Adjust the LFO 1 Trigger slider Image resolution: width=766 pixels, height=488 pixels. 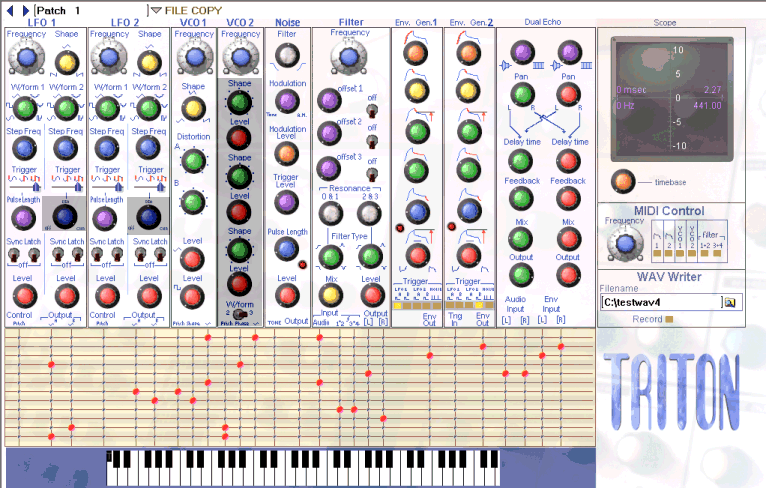37,185
